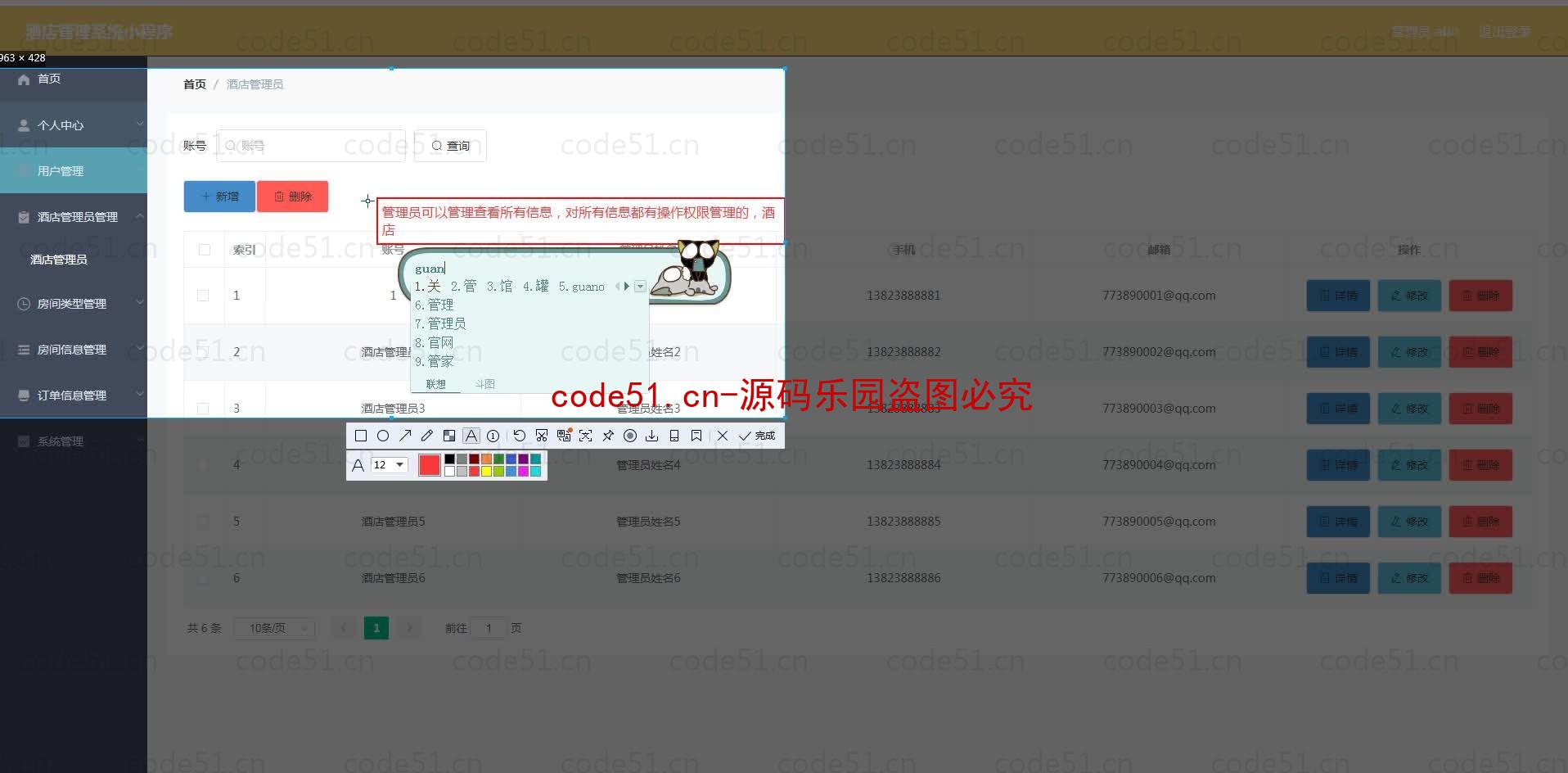Click the OCR text recognition icon

click(586, 436)
